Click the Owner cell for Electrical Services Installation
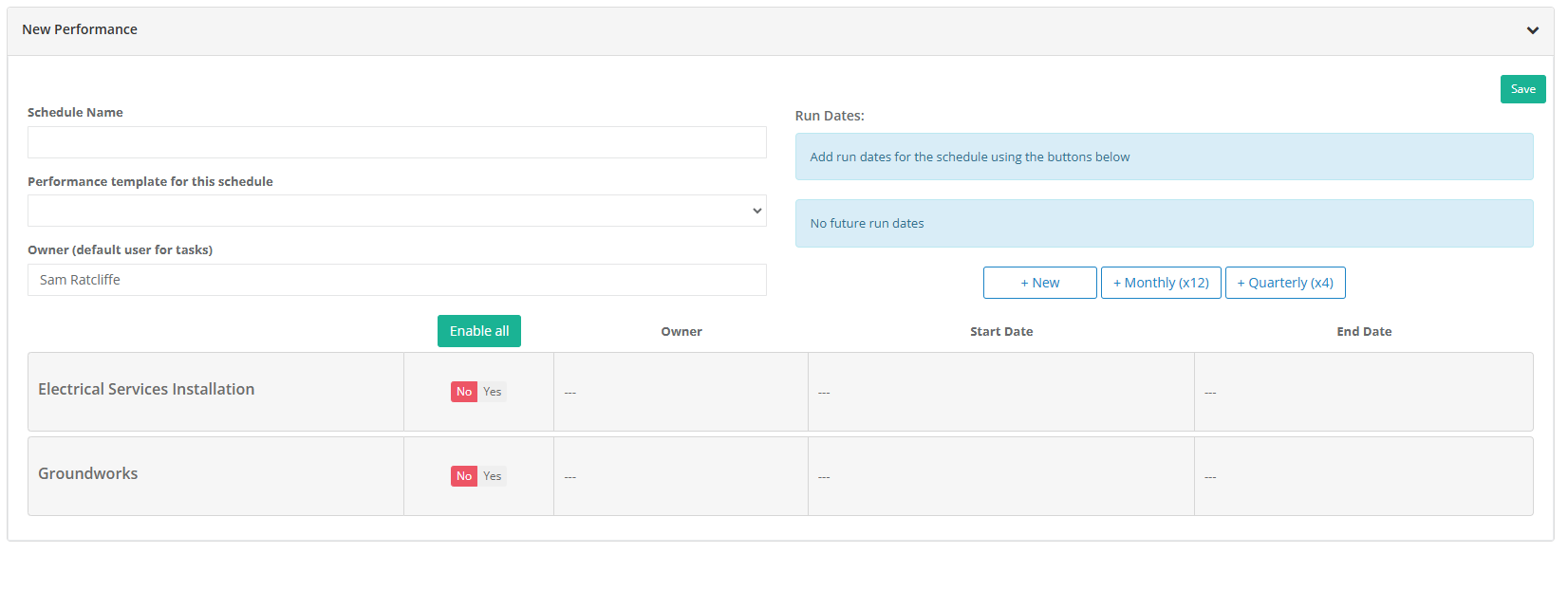The image size is (1568, 590). 680,392
